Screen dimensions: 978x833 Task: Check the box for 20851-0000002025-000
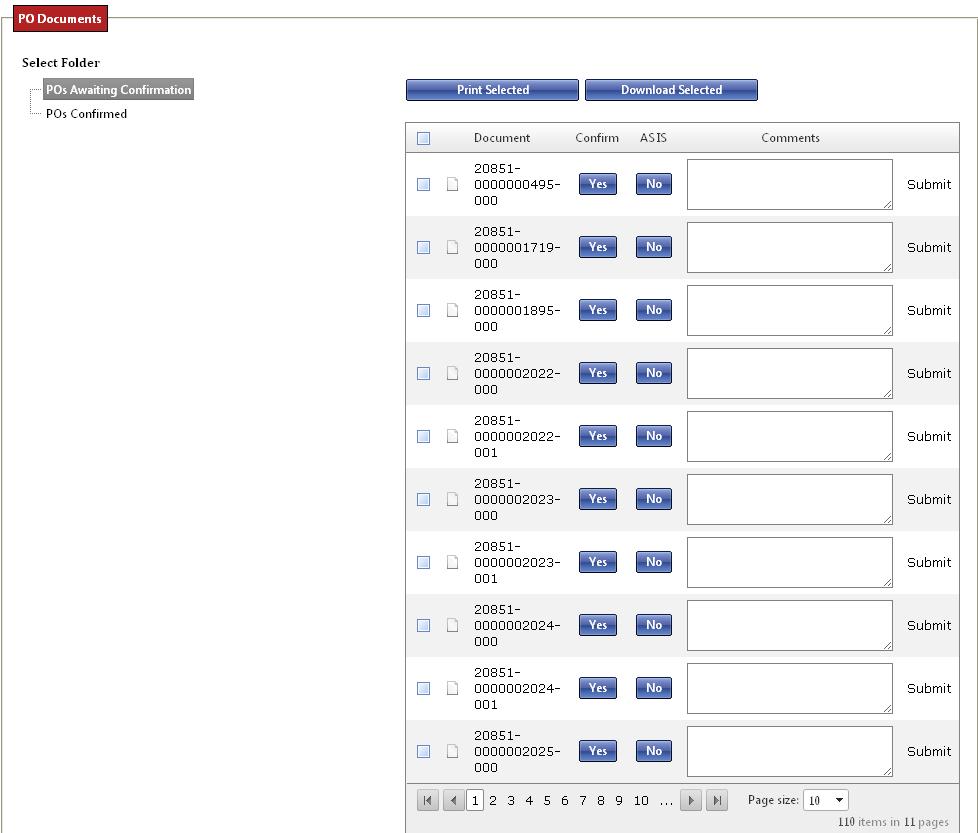point(424,751)
